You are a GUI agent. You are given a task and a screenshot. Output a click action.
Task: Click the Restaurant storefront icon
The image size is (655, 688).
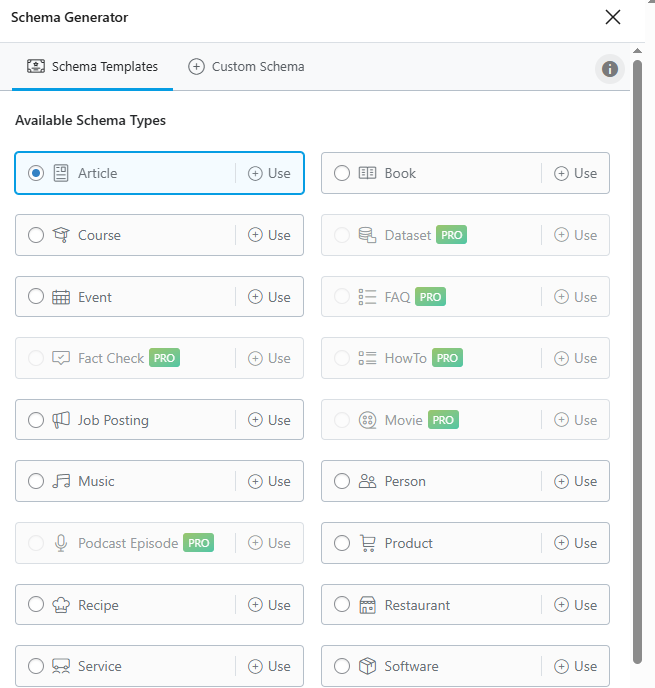(367, 605)
